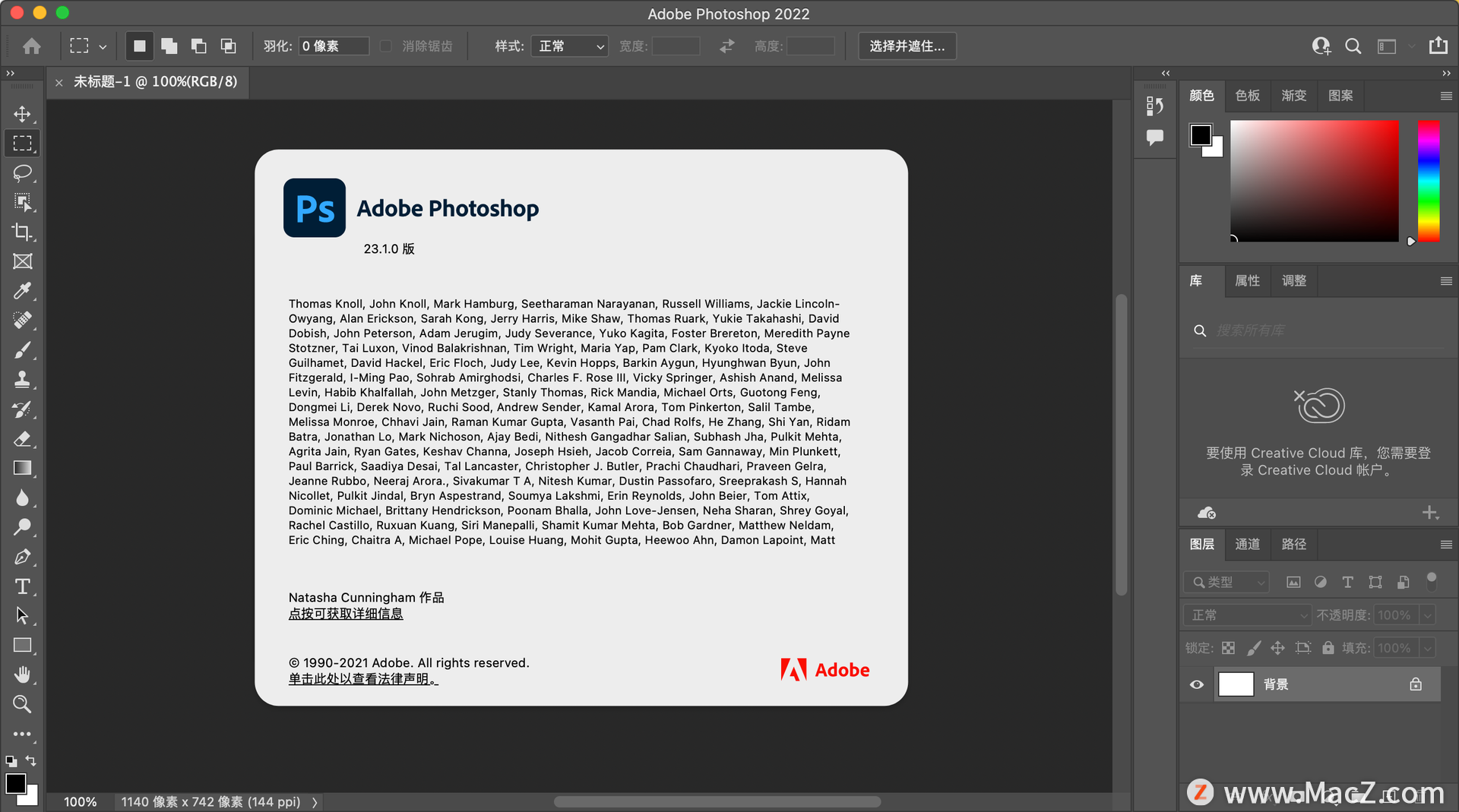
Task: Switch to the 通道 tab
Action: pyautogui.click(x=1247, y=544)
